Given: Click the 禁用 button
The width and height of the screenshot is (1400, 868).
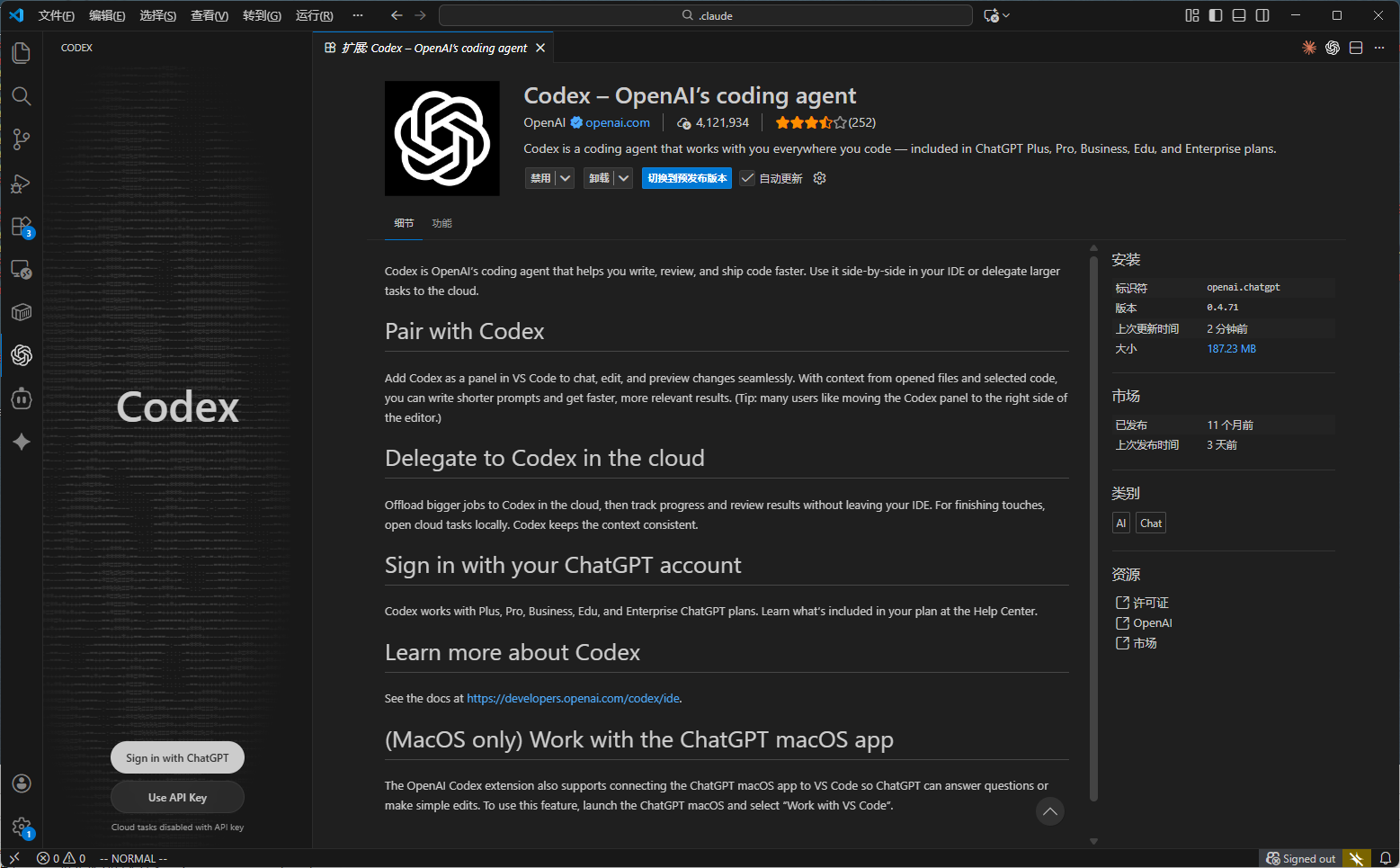Looking at the screenshot, I should pos(540,178).
